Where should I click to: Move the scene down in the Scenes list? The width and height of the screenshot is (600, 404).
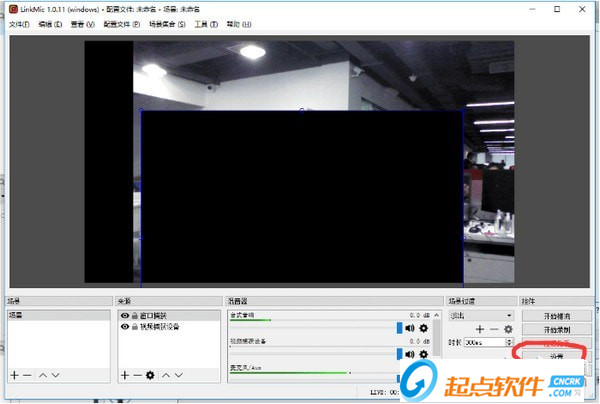tap(55, 375)
